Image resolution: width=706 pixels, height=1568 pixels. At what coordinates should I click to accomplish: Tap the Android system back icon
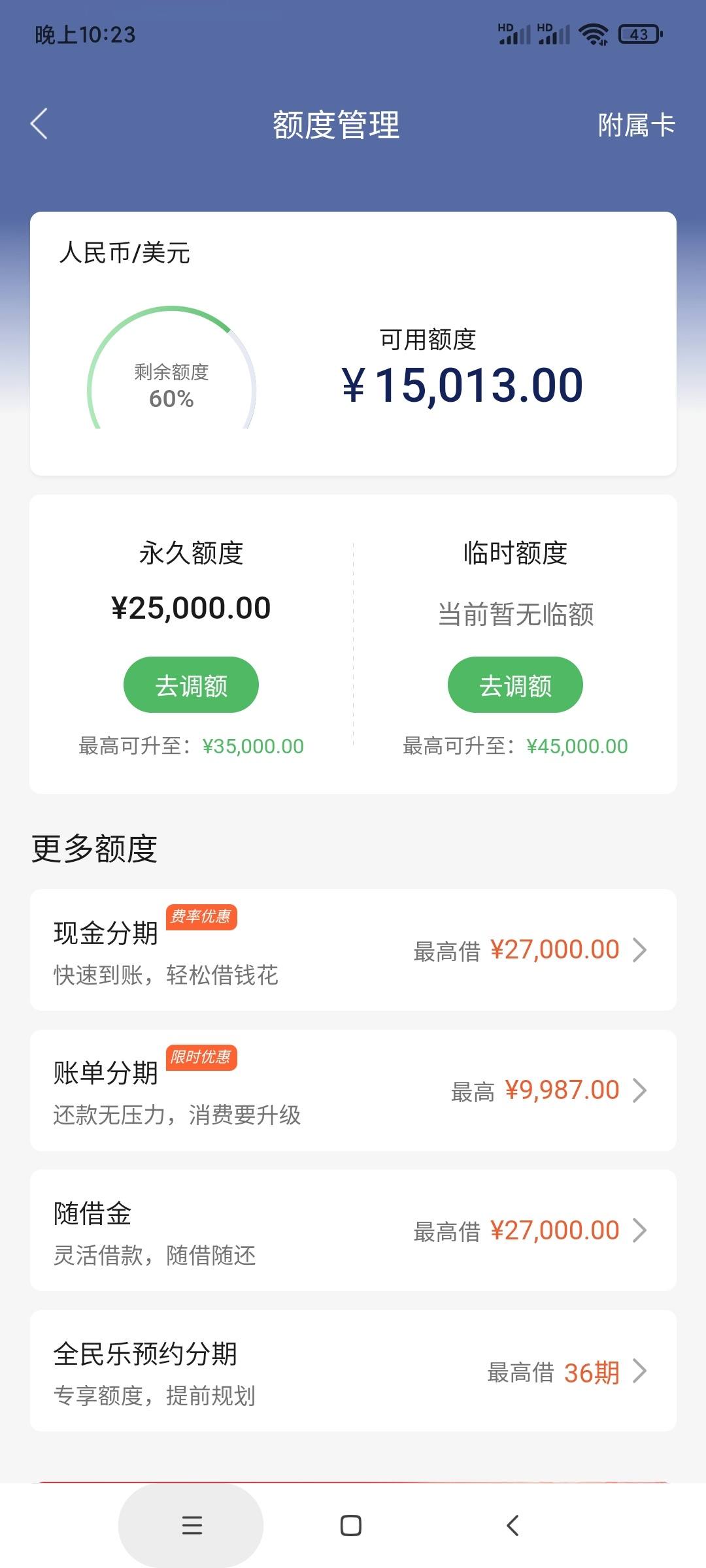[x=513, y=1526]
